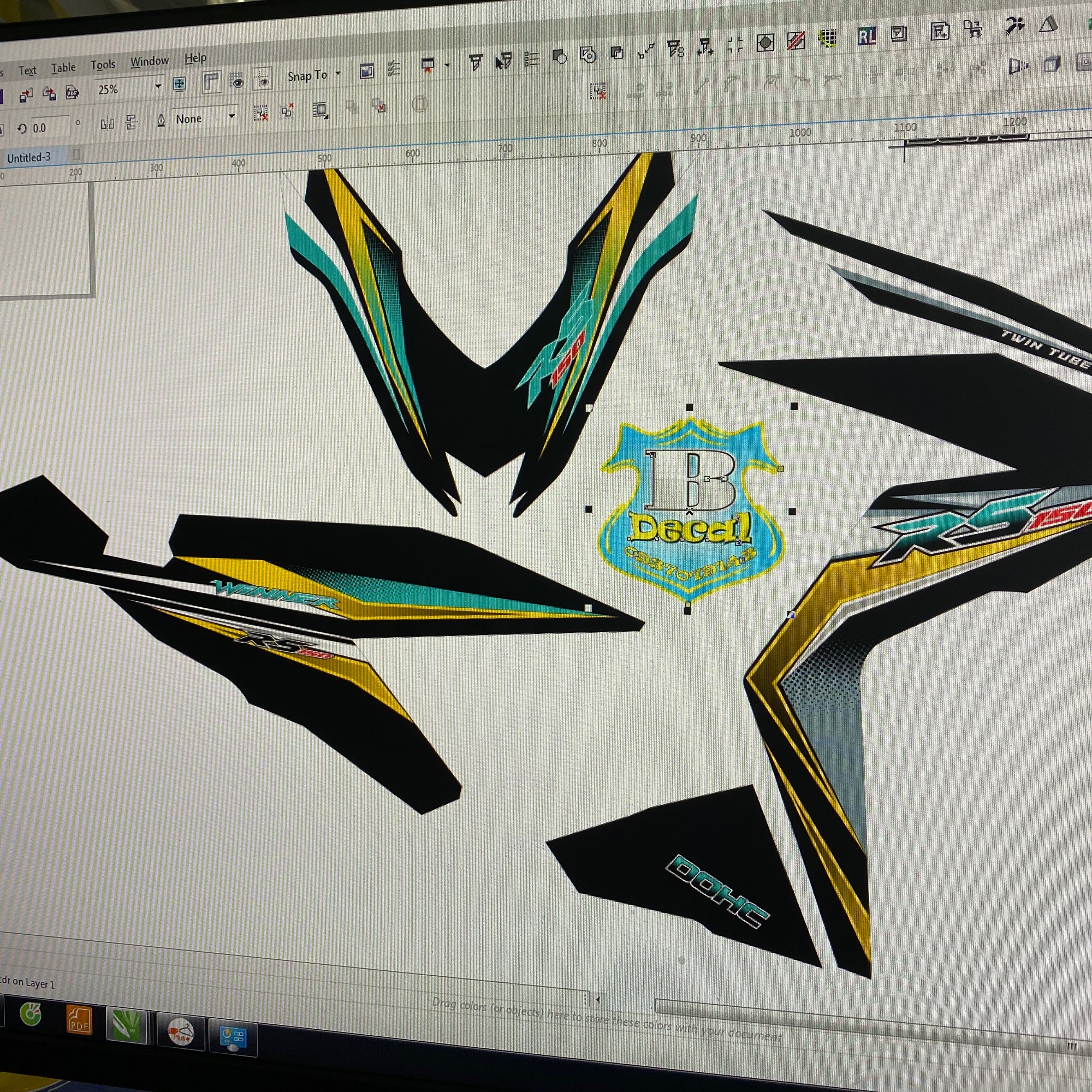Click the top-center selection handle of logo
Screen dimensions: 1092x1092
[690, 407]
